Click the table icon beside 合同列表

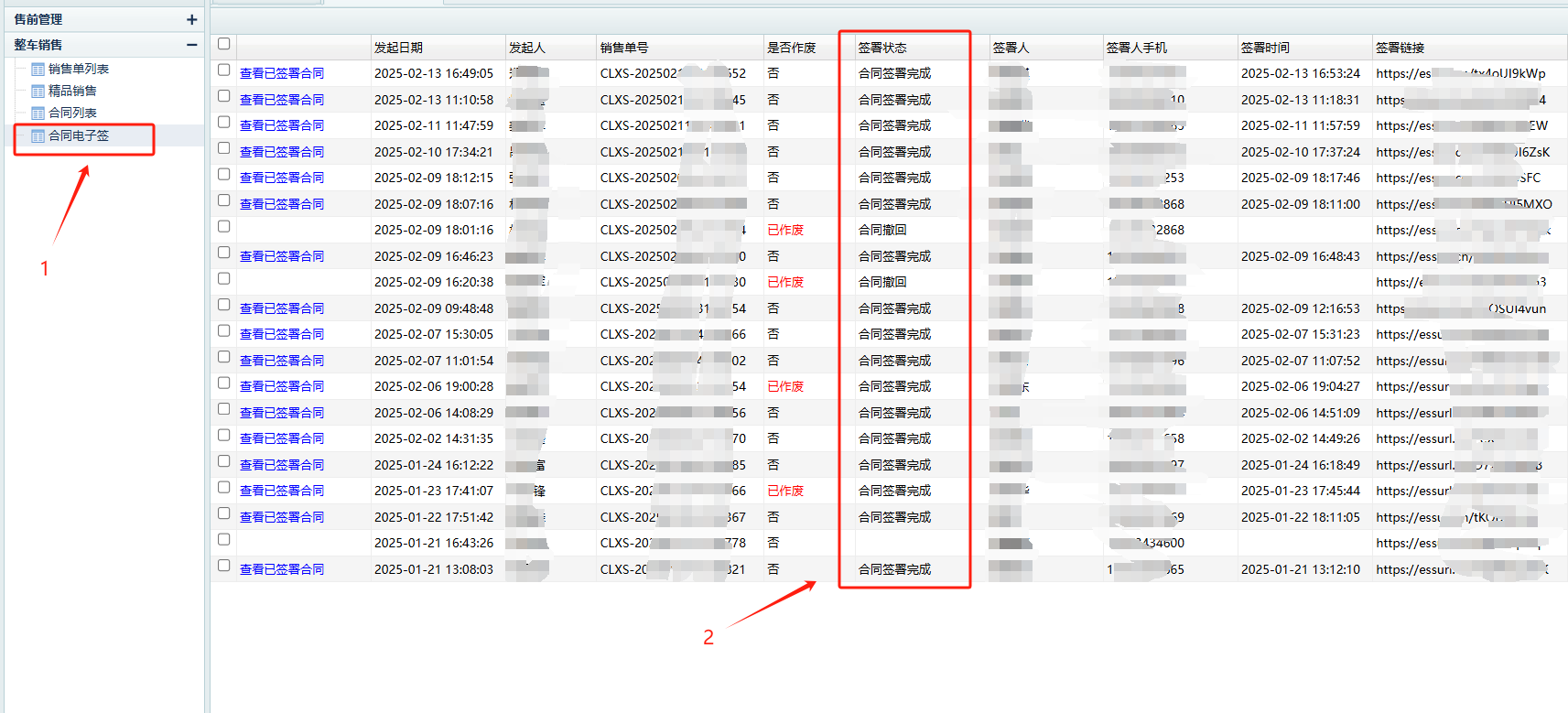(38, 113)
